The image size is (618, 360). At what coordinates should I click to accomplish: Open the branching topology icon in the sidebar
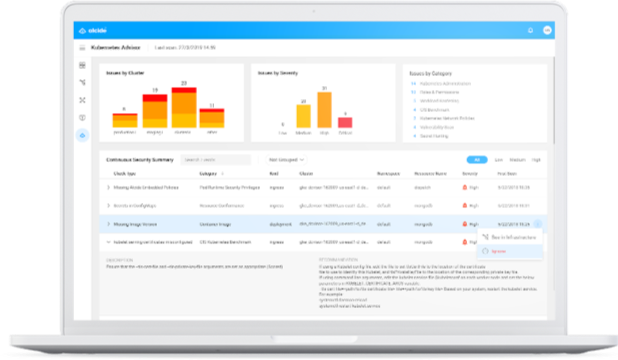coord(82,82)
